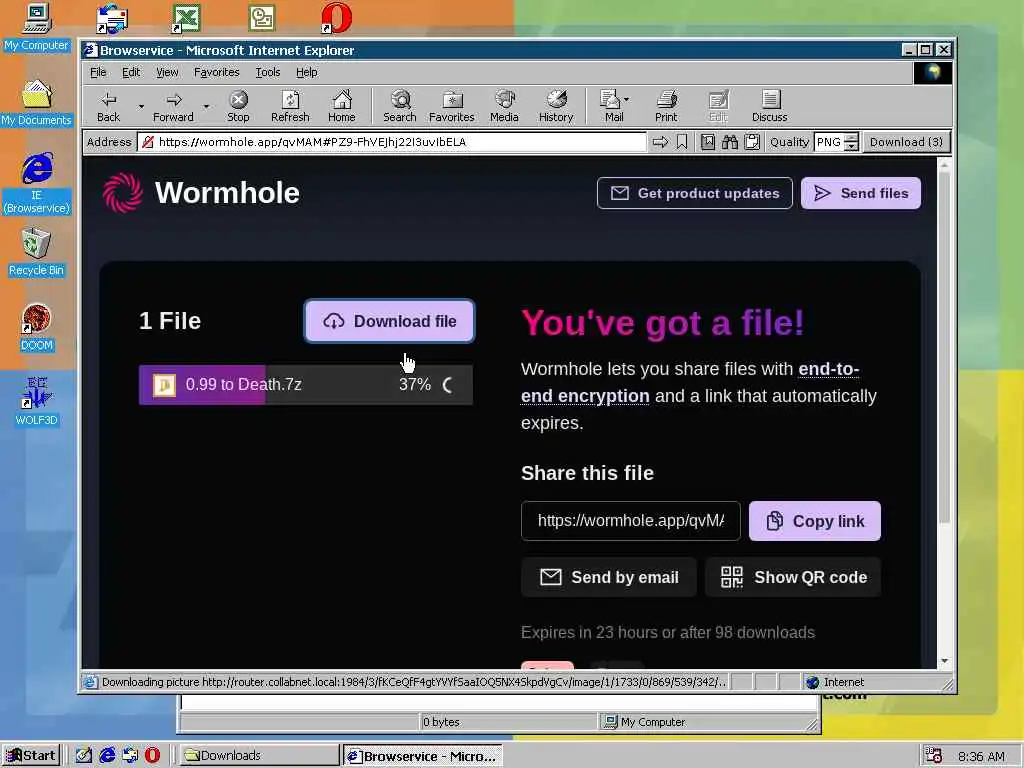This screenshot has width=1024, height=768.
Task: Switch to Browservice taskbar button
Action: point(423,756)
